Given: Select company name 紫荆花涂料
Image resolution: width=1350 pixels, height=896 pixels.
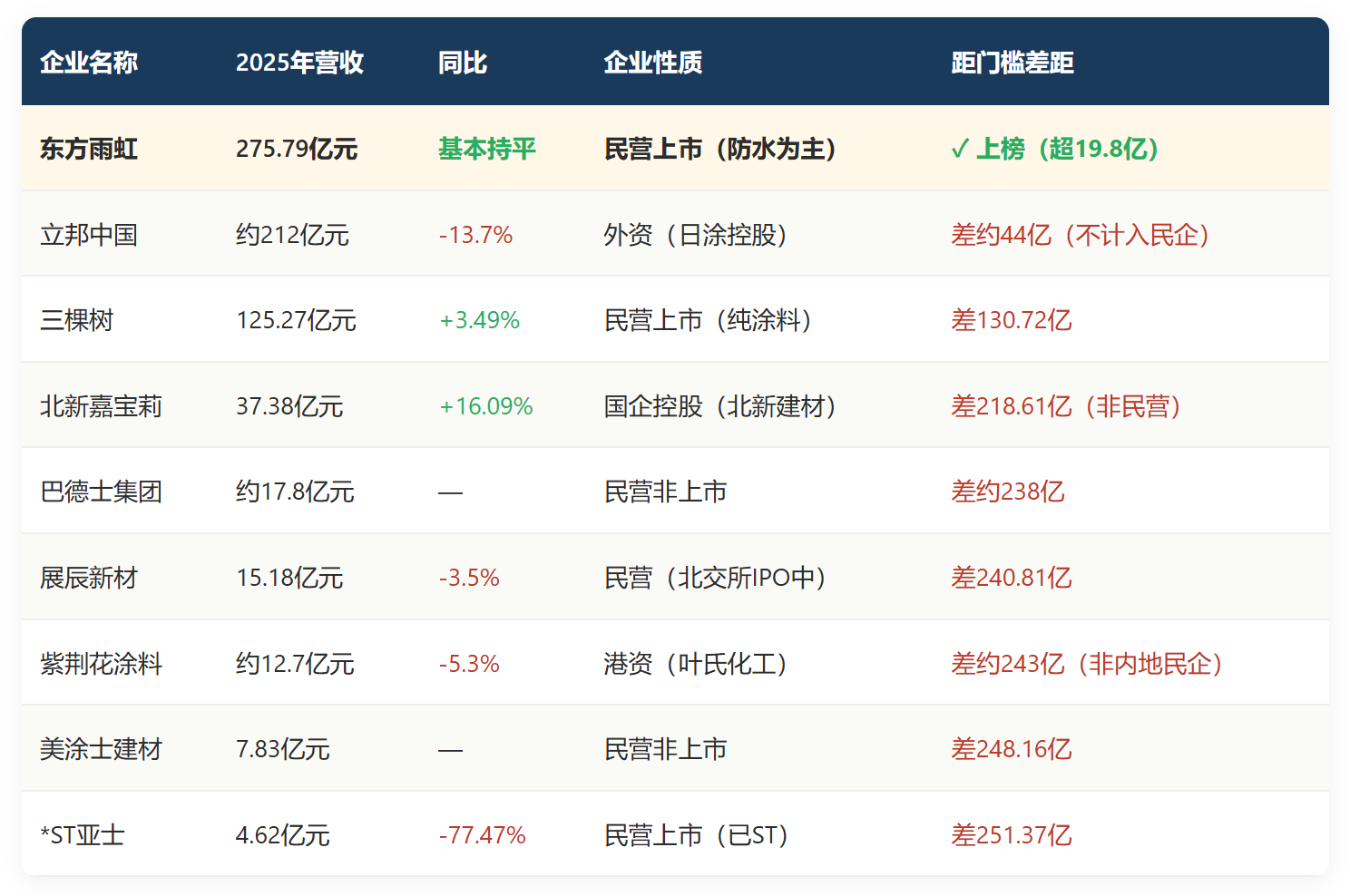Looking at the screenshot, I should [101, 664].
